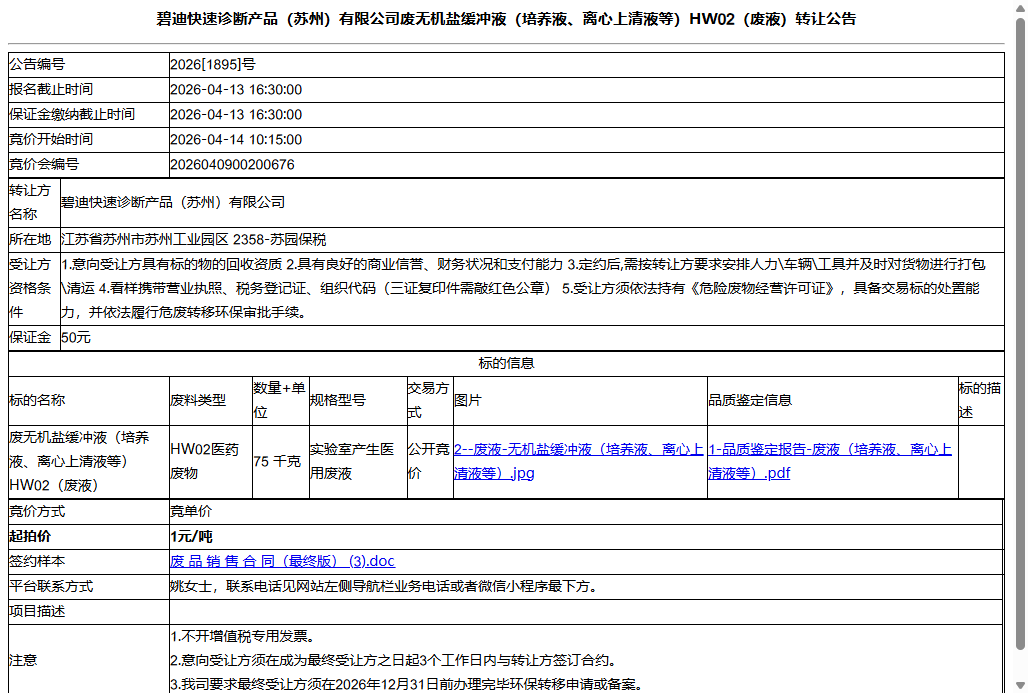The image size is (1028, 693).
Task: Click the scrollbar up arrow
Action: (1020, 7)
